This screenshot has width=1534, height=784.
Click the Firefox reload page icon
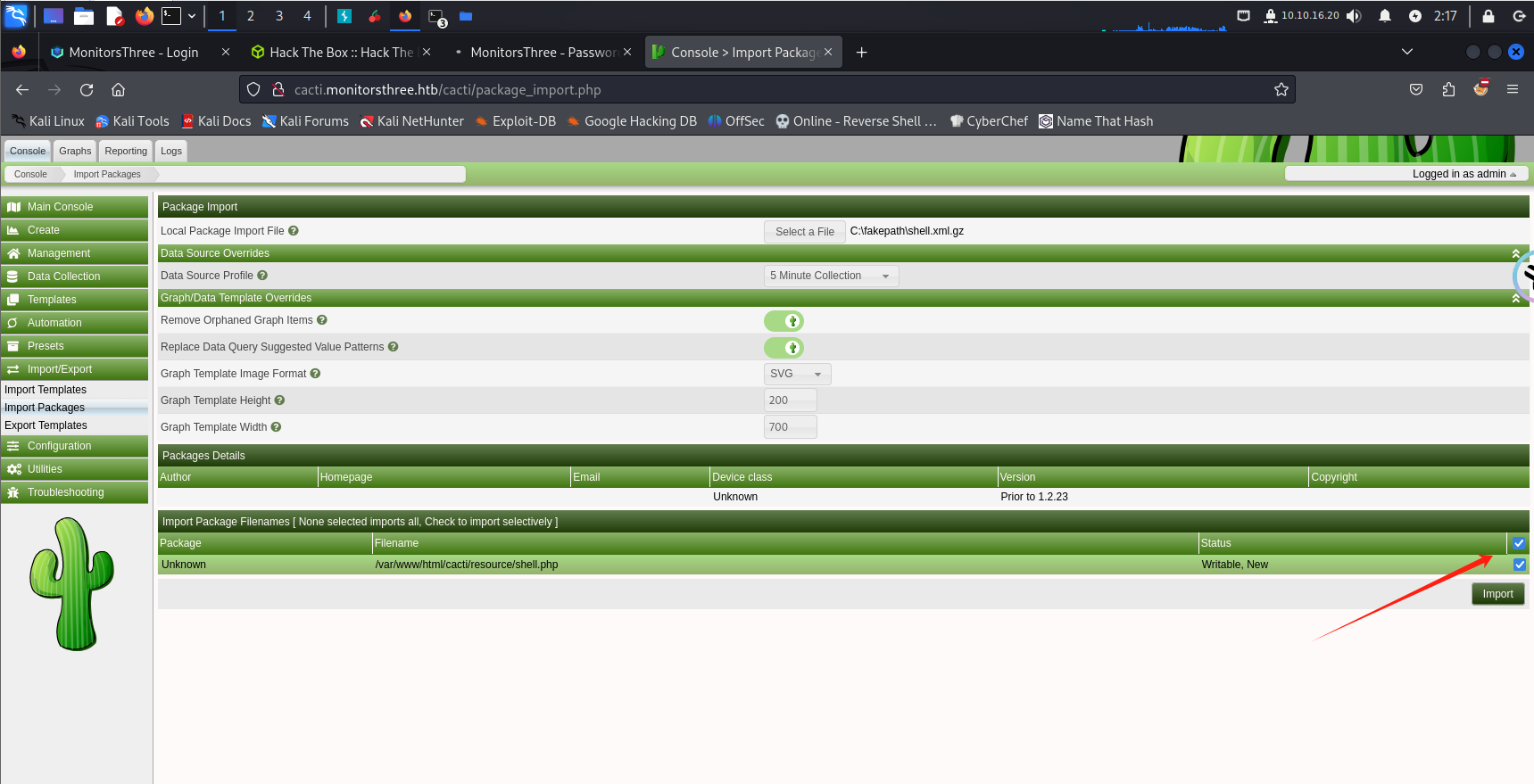click(x=87, y=89)
